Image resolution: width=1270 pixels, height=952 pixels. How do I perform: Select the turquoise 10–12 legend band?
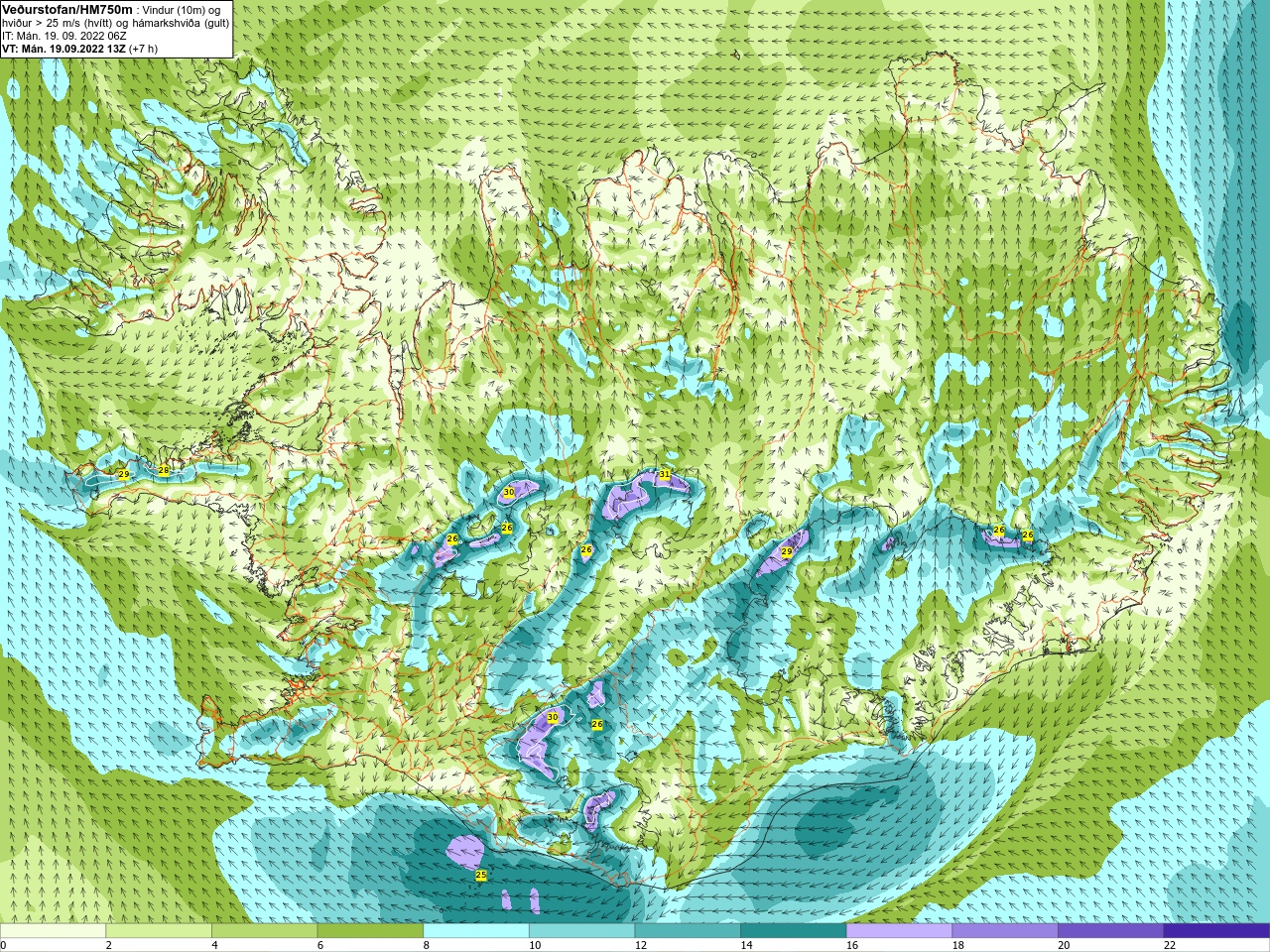581,931
